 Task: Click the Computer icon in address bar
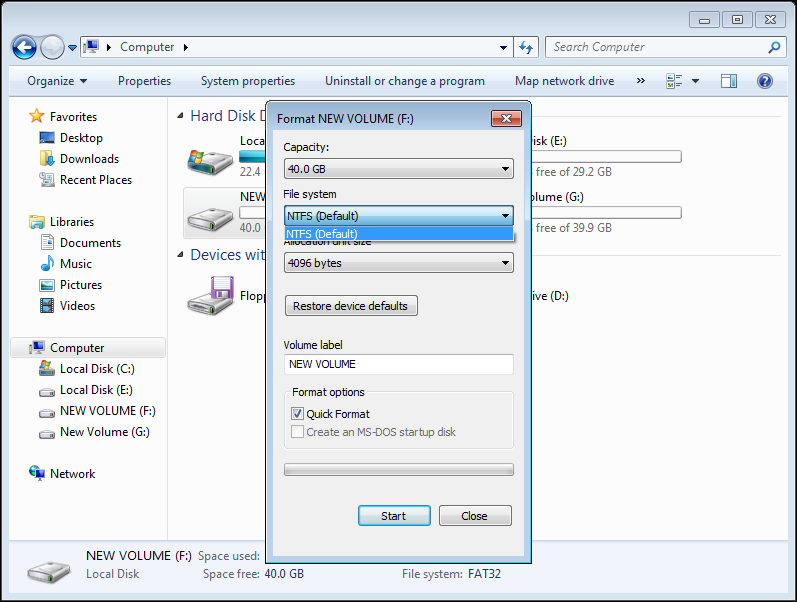click(x=91, y=47)
